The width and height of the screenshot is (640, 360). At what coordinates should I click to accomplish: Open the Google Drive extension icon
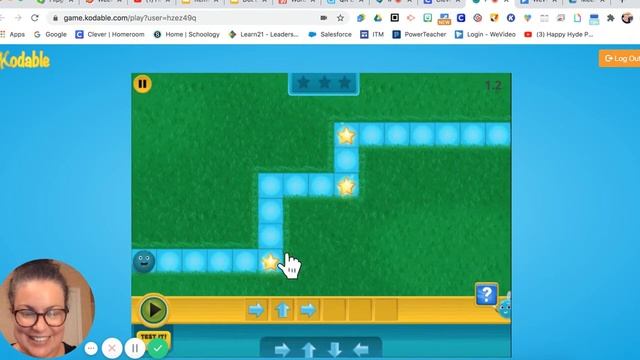[x=378, y=18]
